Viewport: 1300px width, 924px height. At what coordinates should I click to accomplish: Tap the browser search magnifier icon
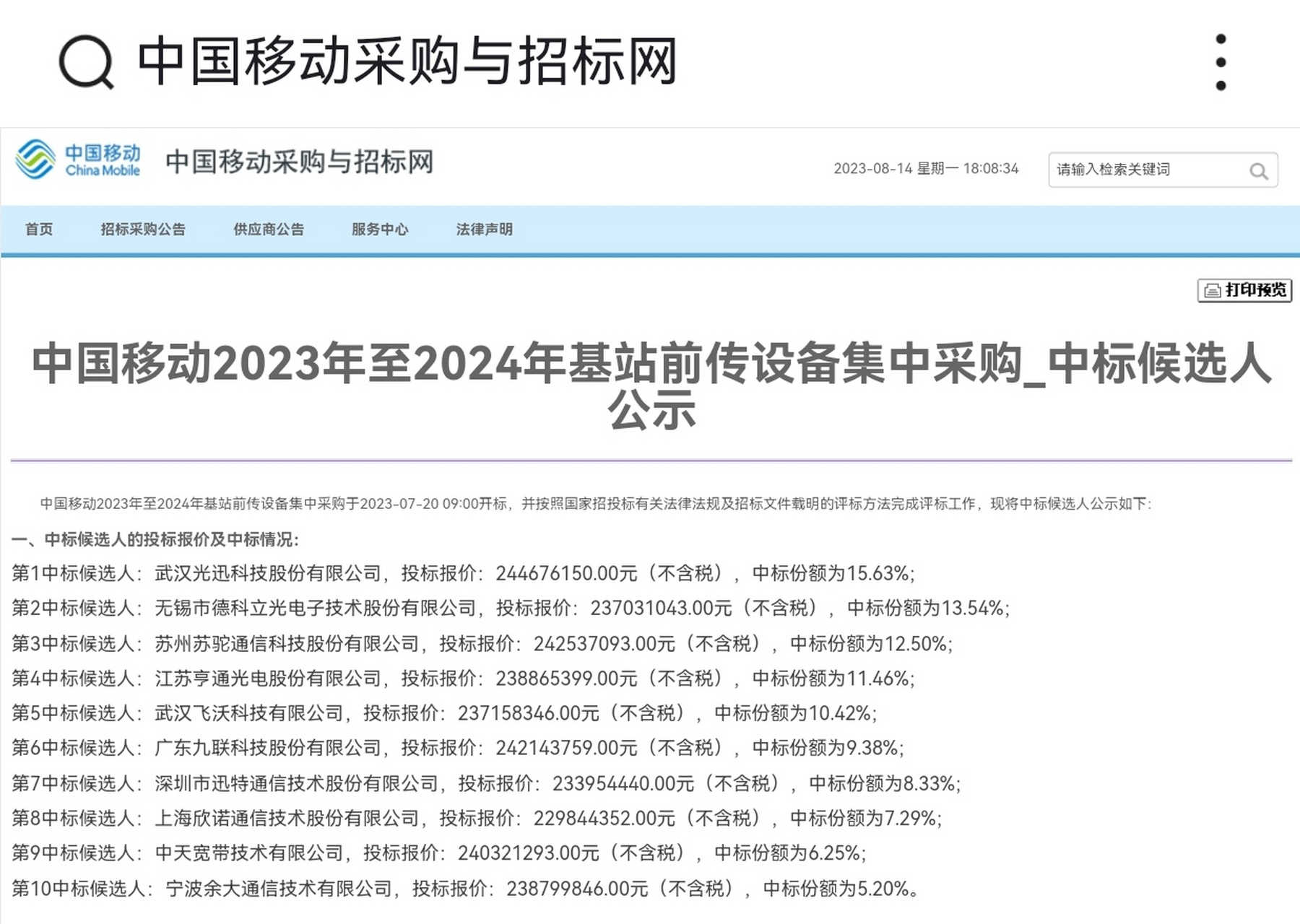(x=87, y=62)
